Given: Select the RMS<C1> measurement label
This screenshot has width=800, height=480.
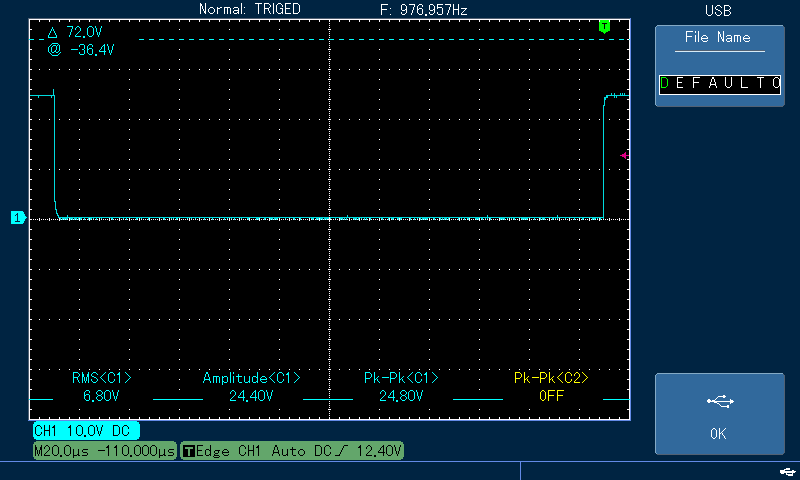Looking at the screenshot, I should [x=102, y=378].
